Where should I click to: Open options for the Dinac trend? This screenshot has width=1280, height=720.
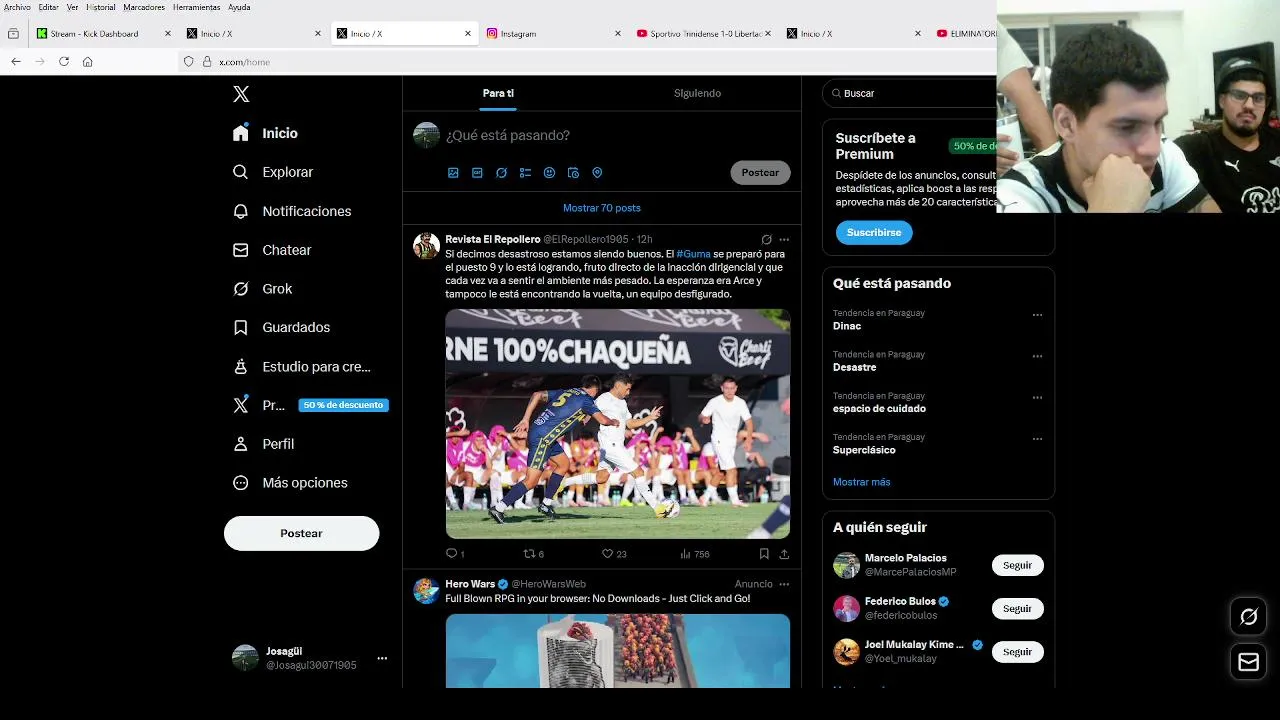pos(1037,315)
